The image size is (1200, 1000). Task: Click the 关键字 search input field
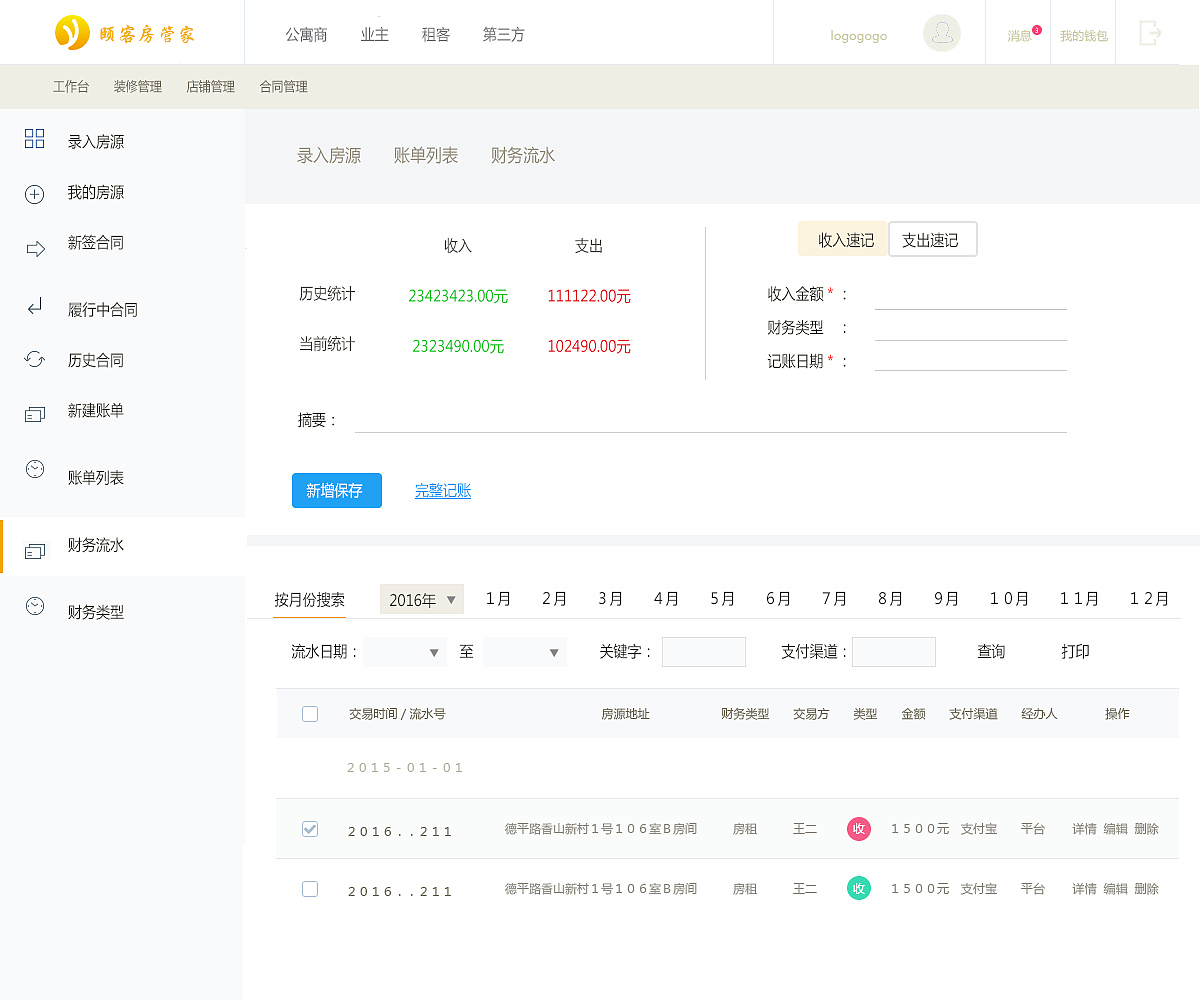point(703,651)
